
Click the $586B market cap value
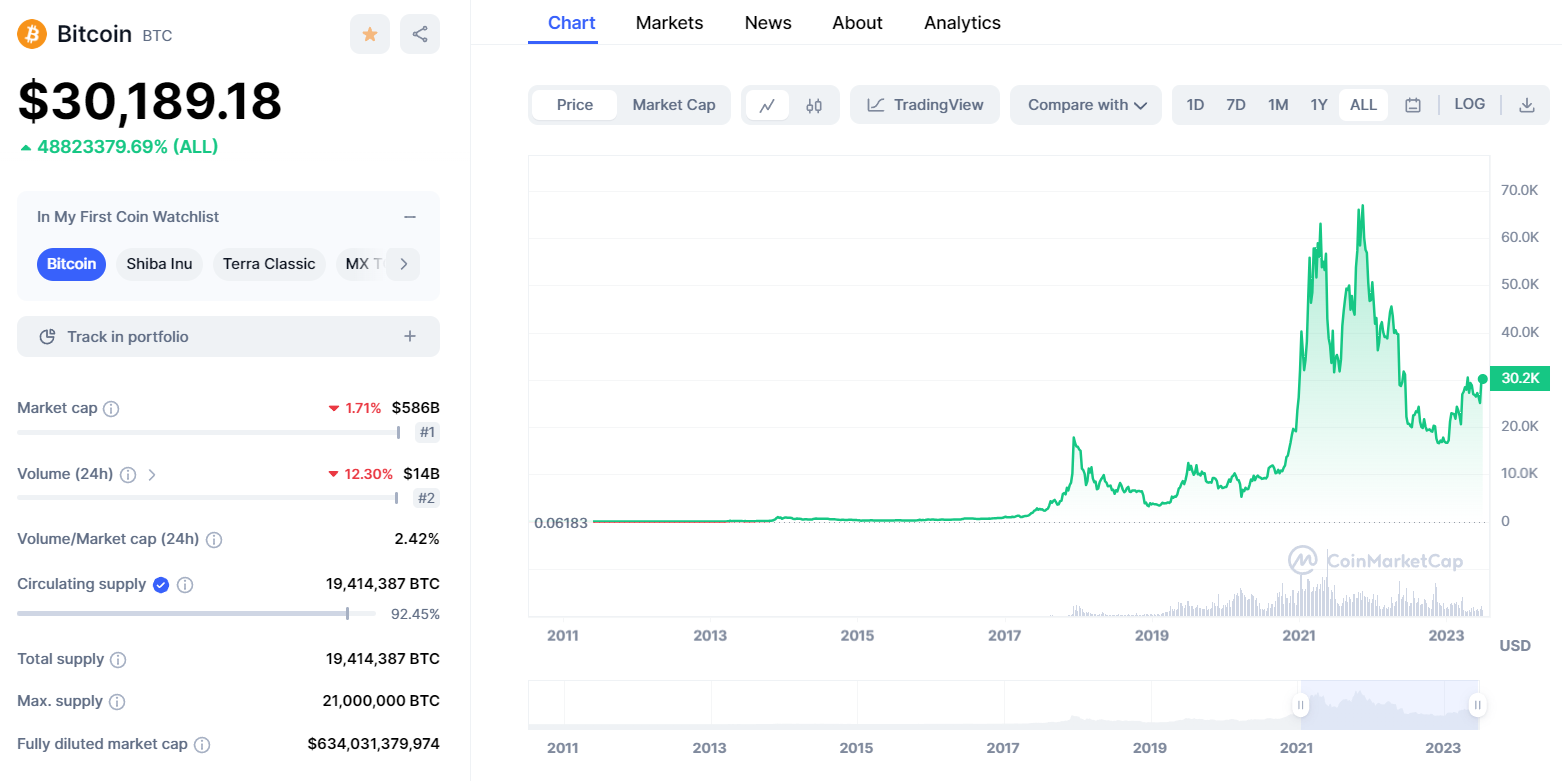point(416,408)
